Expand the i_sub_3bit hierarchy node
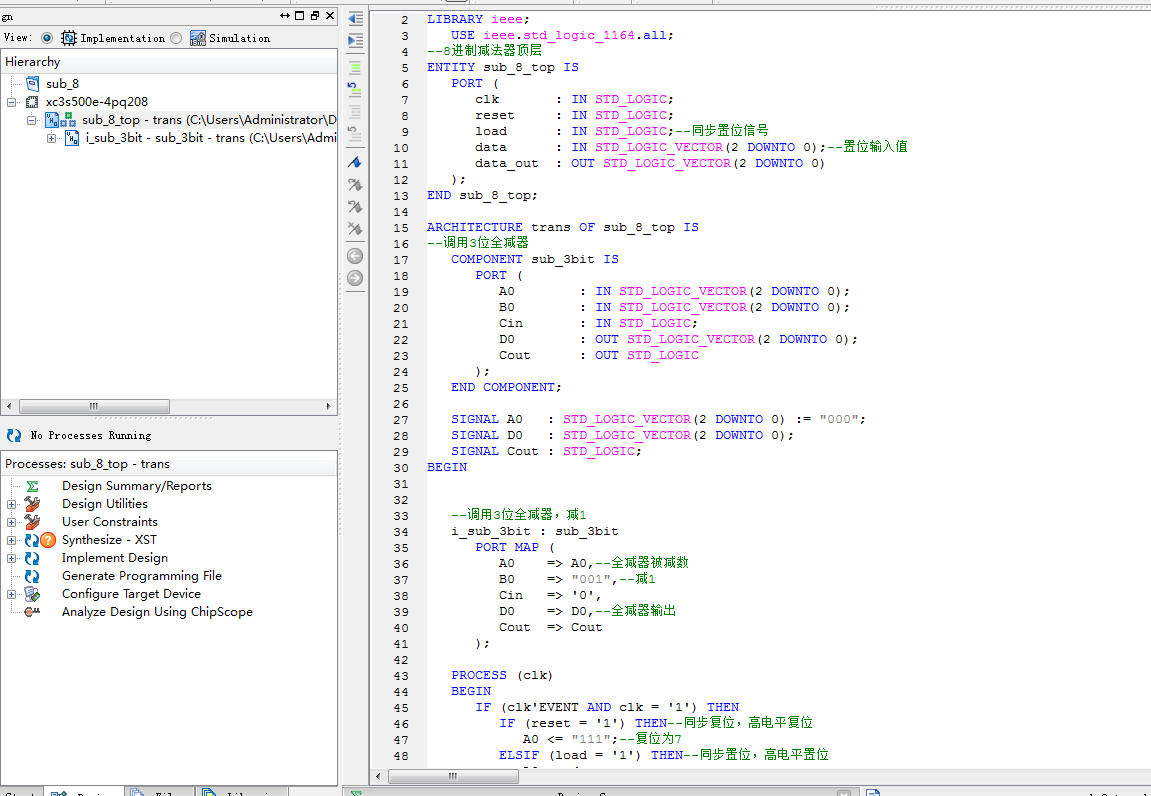This screenshot has width=1151, height=796. 52,138
